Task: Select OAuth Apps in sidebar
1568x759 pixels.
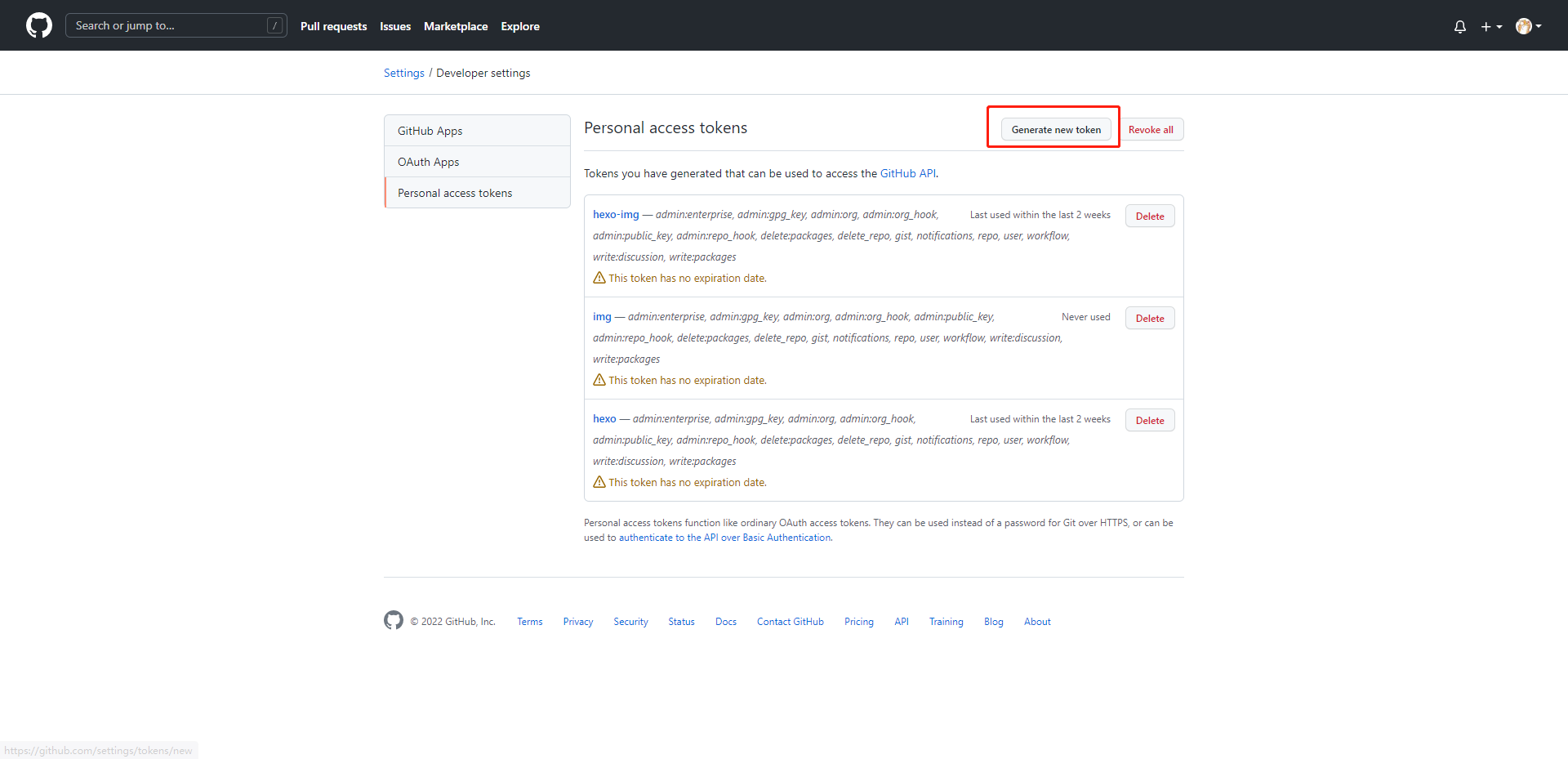Action: point(477,162)
